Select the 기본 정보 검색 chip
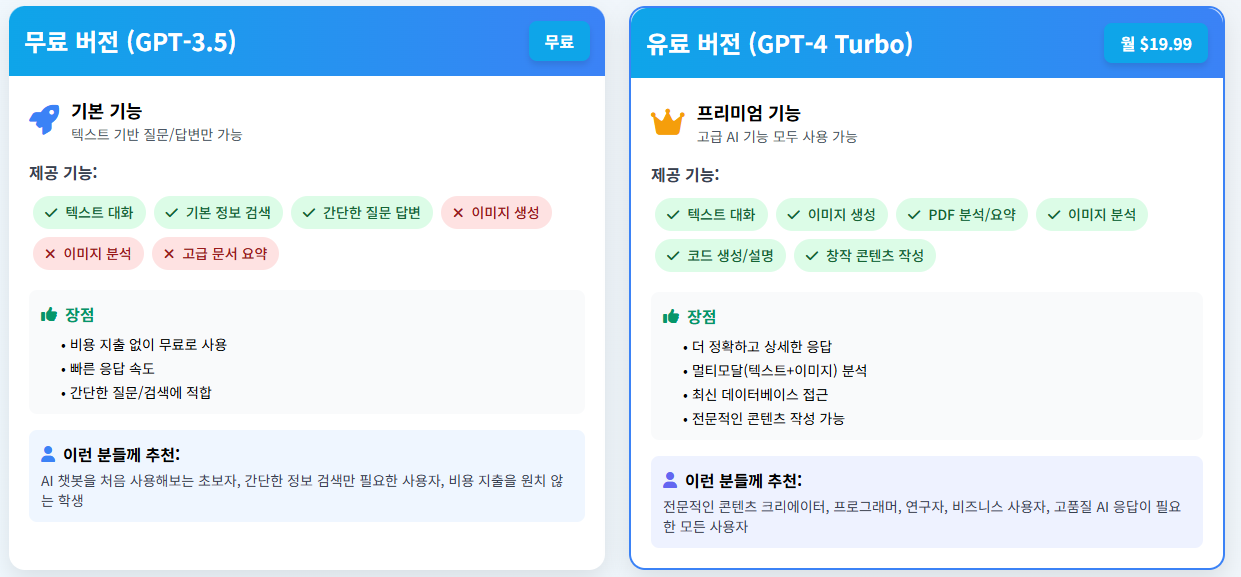The height and width of the screenshot is (577, 1241). pyautogui.click(x=219, y=212)
